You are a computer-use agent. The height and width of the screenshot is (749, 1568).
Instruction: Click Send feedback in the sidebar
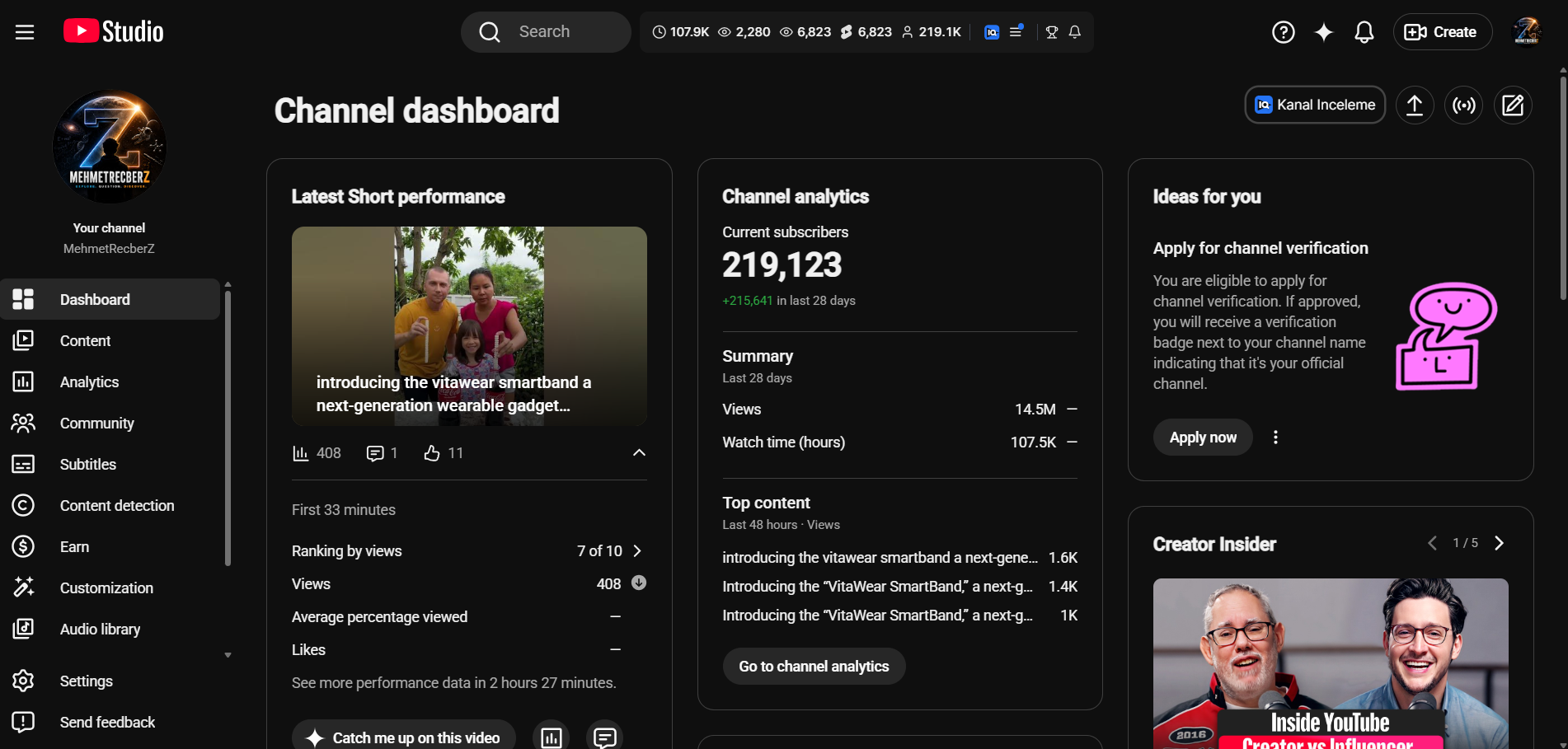[110, 722]
